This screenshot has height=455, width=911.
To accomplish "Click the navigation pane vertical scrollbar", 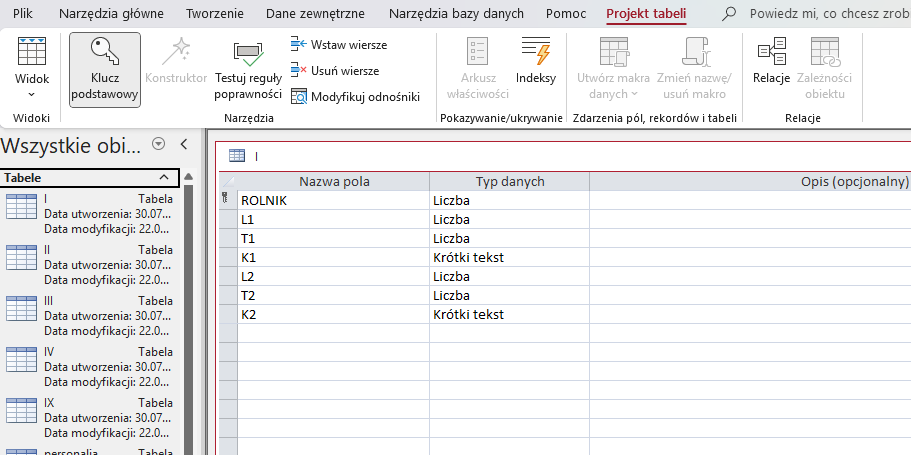I will tap(188, 320).
